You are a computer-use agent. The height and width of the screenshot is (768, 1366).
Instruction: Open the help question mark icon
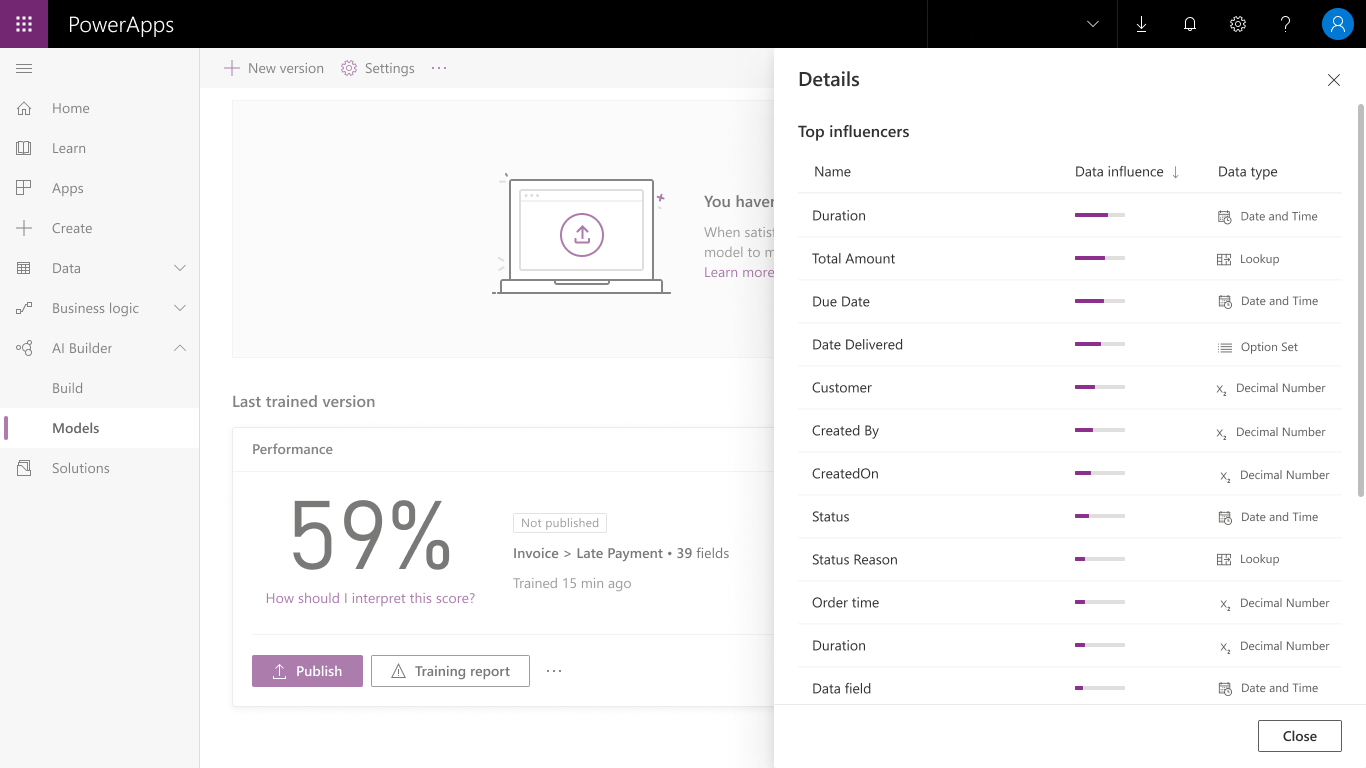coord(1286,24)
